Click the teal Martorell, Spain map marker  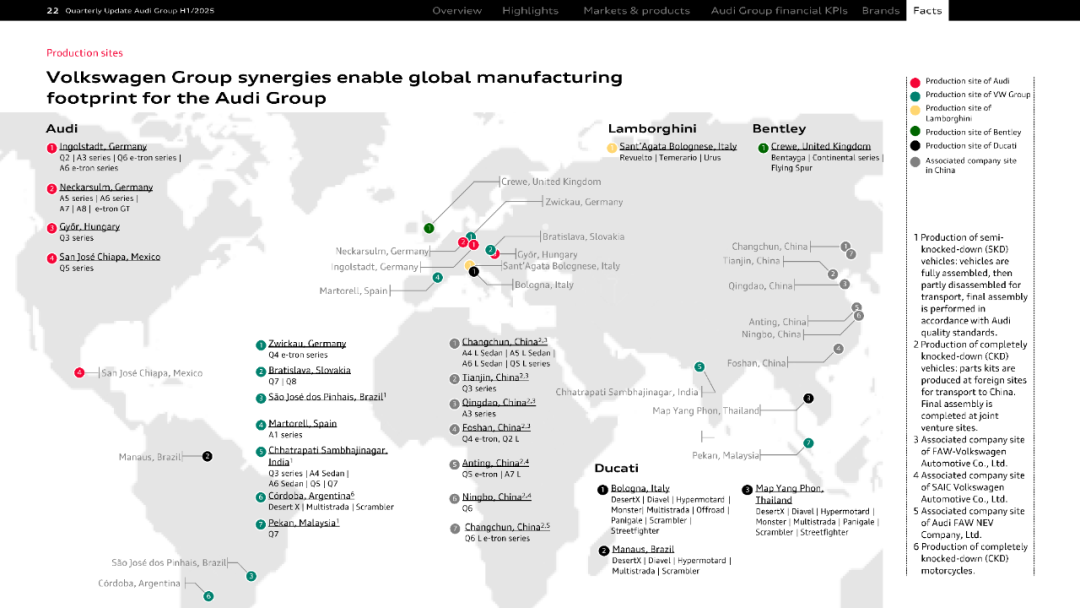click(437, 278)
